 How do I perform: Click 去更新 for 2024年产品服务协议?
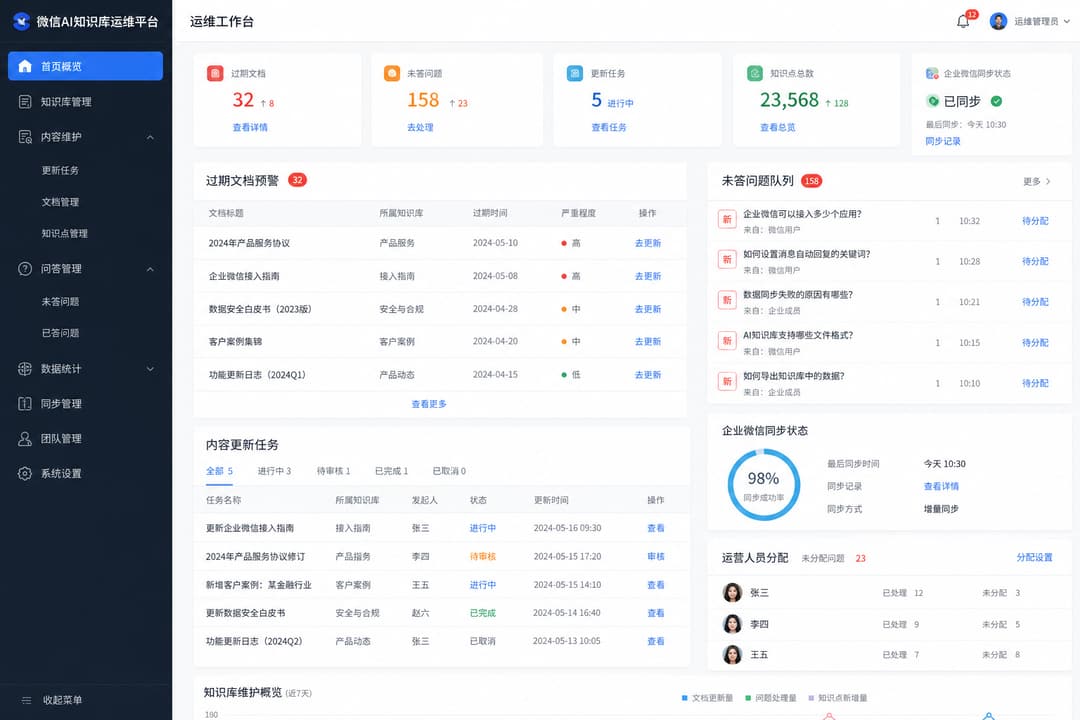click(x=647, y=243)
